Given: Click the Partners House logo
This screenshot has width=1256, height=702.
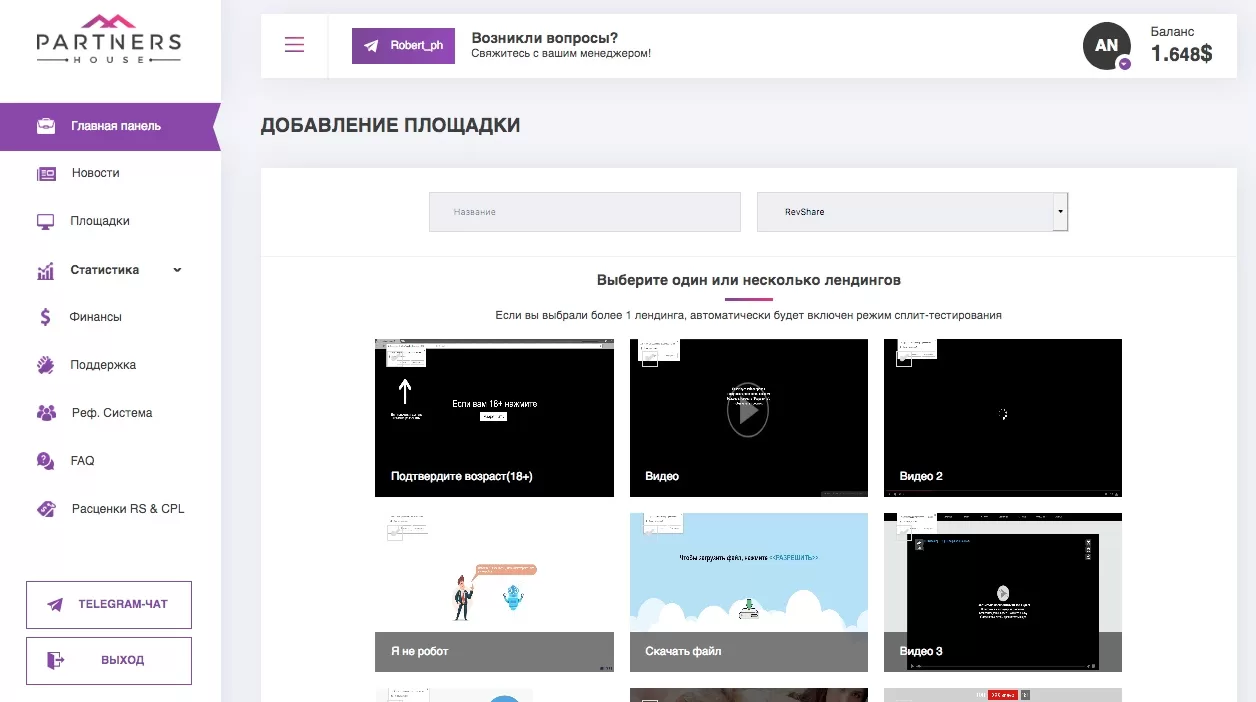Looking at the screenshot, I should tap(109, 40).
